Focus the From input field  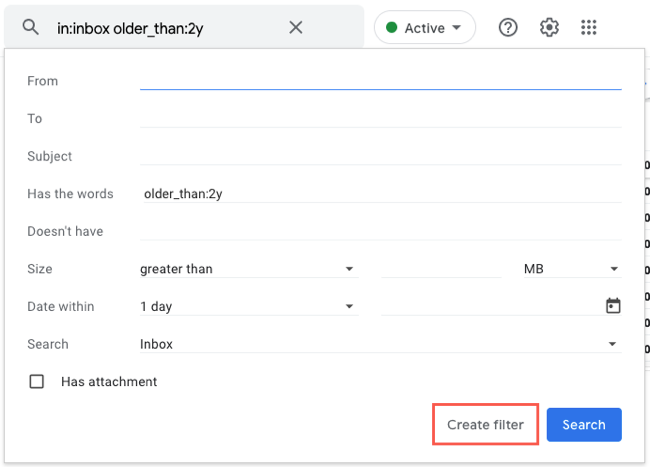click(x=381, y=81)
